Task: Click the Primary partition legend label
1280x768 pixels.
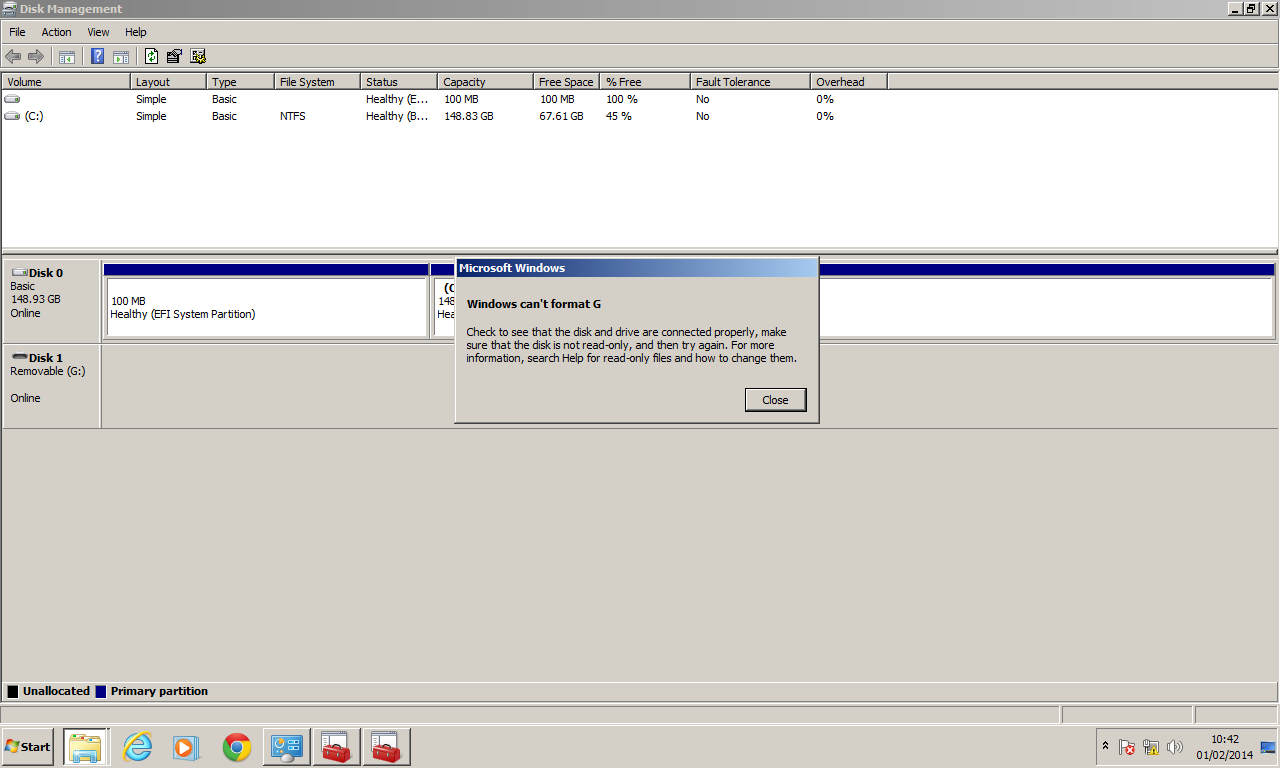Action: pos(159,691)
